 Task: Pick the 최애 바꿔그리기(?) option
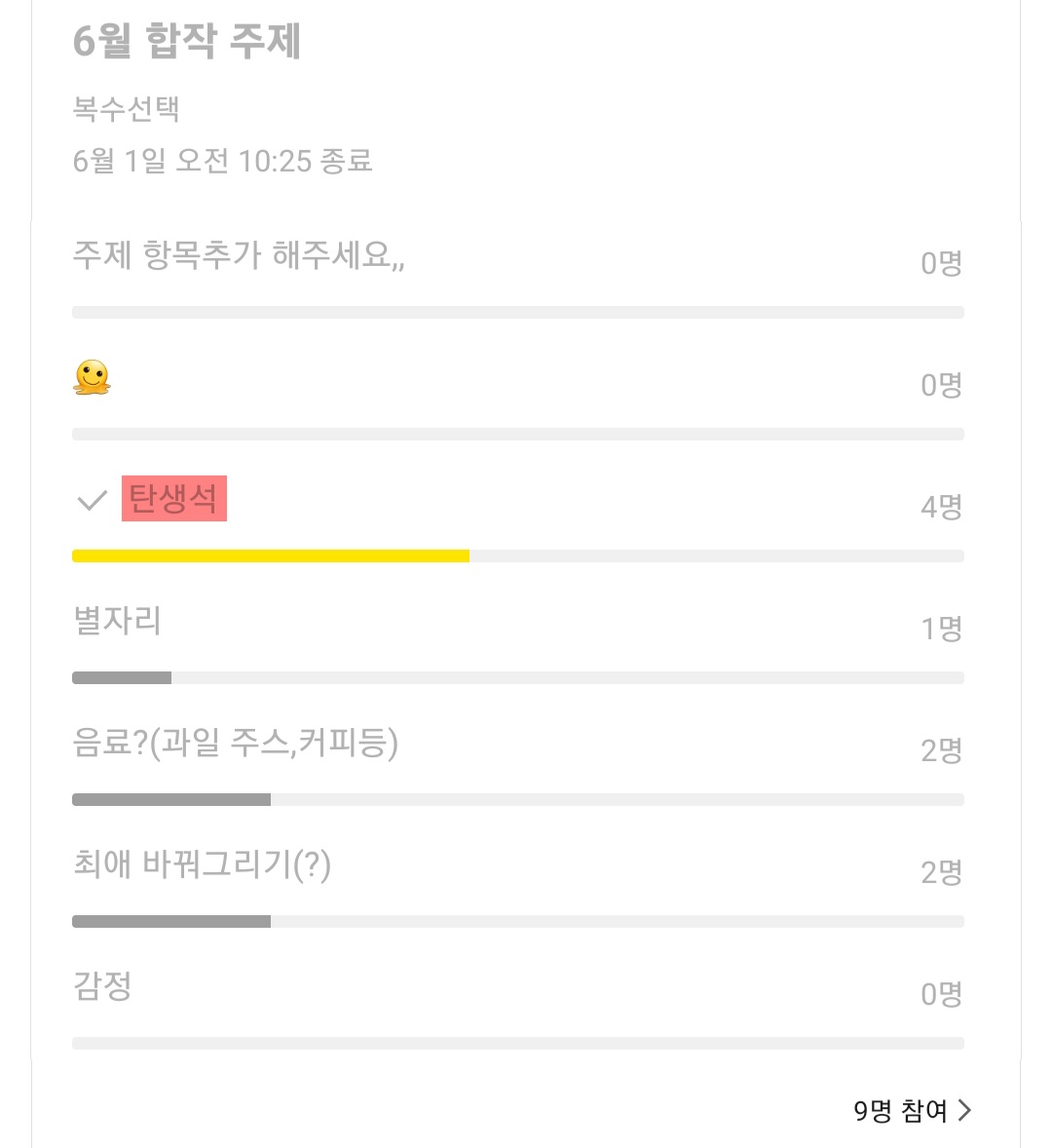pos(202,864)
